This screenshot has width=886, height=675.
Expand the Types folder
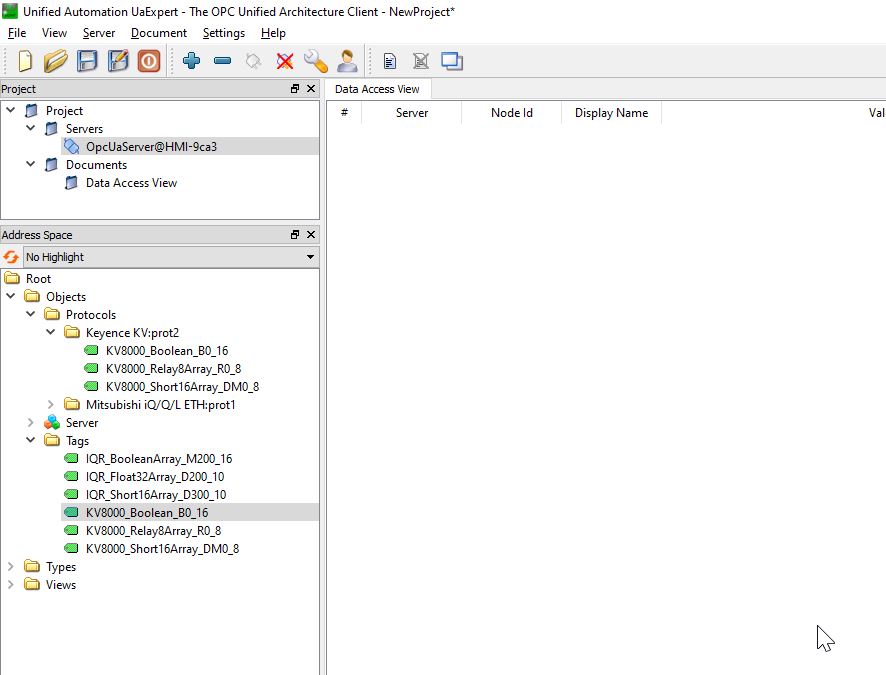(11, 566)
